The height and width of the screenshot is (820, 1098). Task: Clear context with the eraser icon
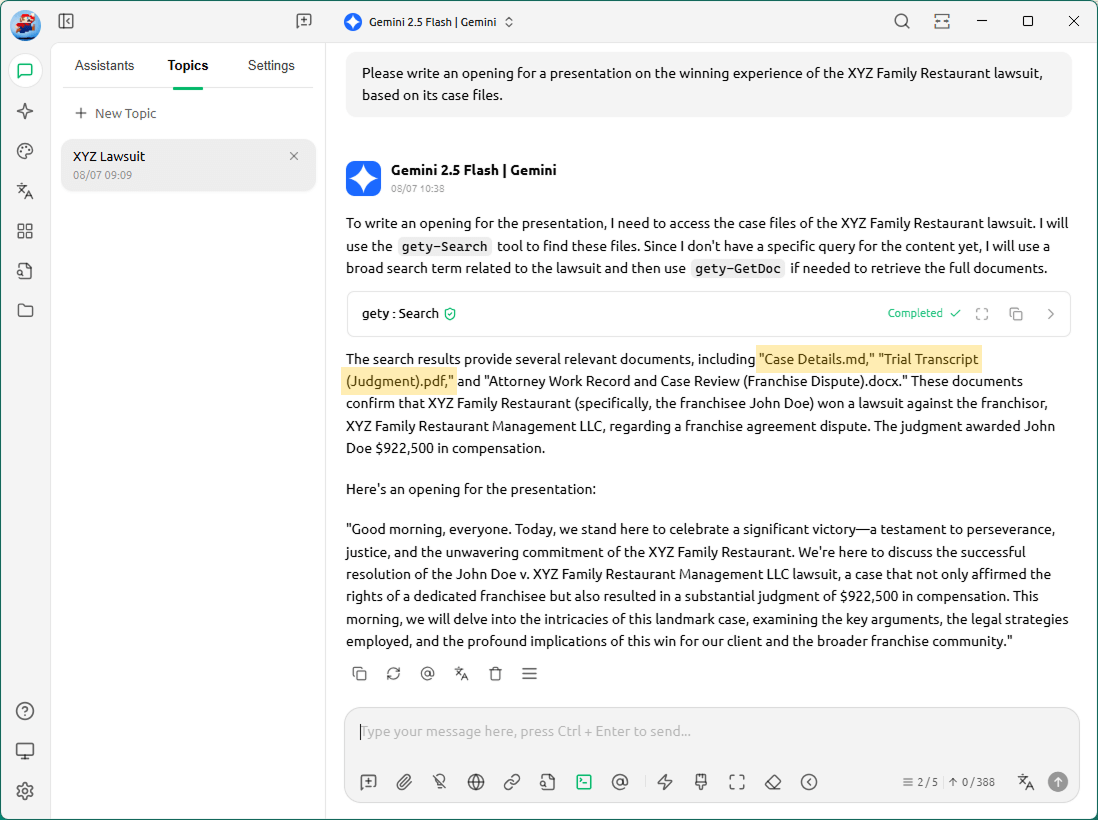click(773, 782)
